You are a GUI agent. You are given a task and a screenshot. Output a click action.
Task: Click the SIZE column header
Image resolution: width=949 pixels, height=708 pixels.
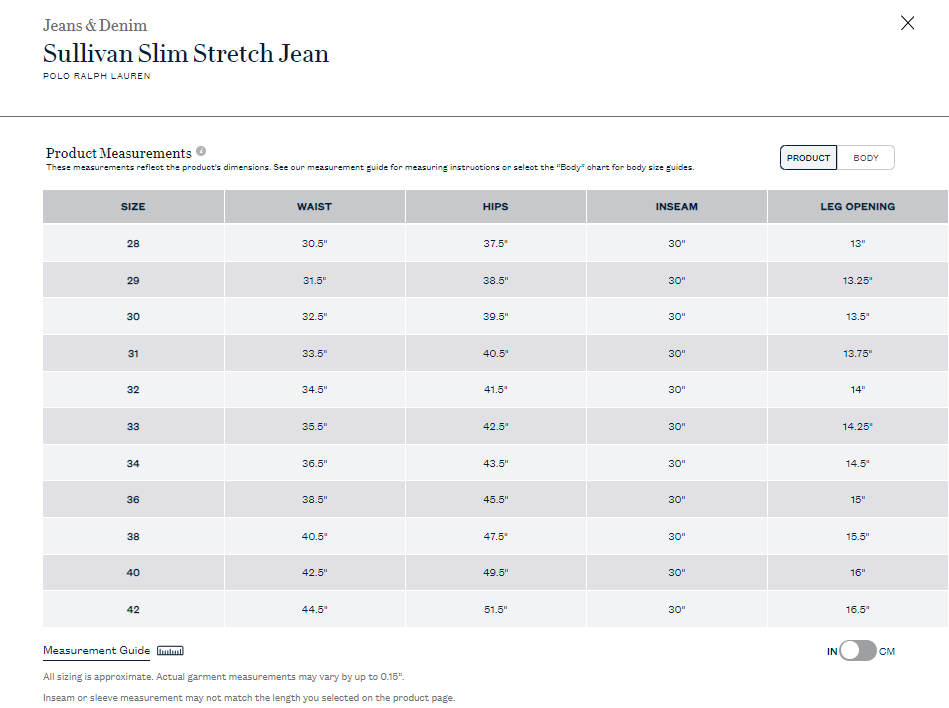point(133,206)
